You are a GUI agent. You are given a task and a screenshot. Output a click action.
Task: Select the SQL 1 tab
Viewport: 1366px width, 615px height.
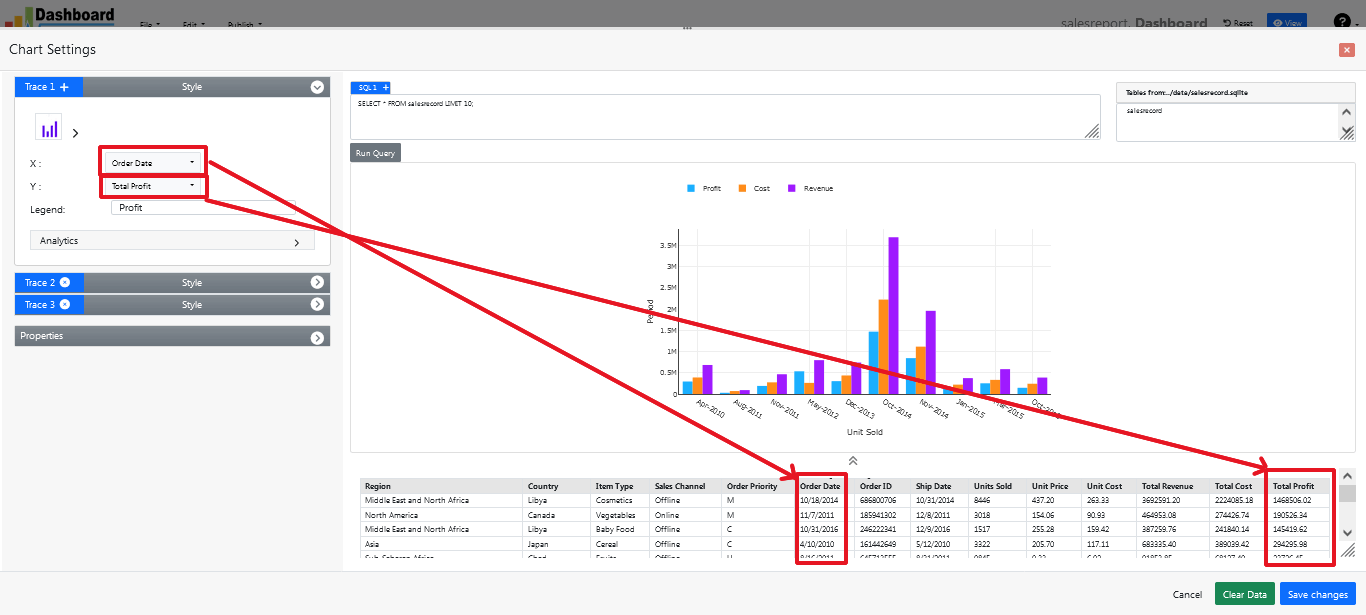pos(366,88)
